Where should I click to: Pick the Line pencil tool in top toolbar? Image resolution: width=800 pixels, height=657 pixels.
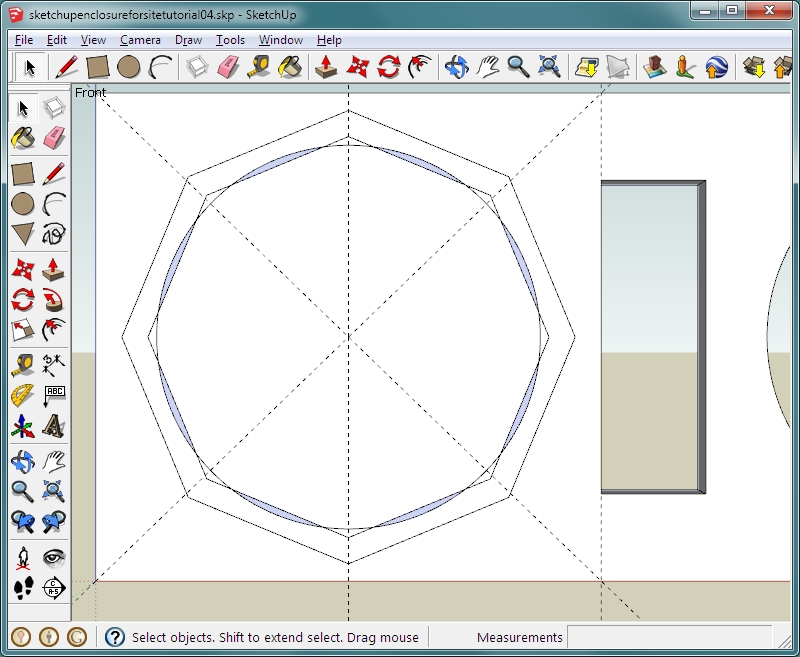(66, 67)
